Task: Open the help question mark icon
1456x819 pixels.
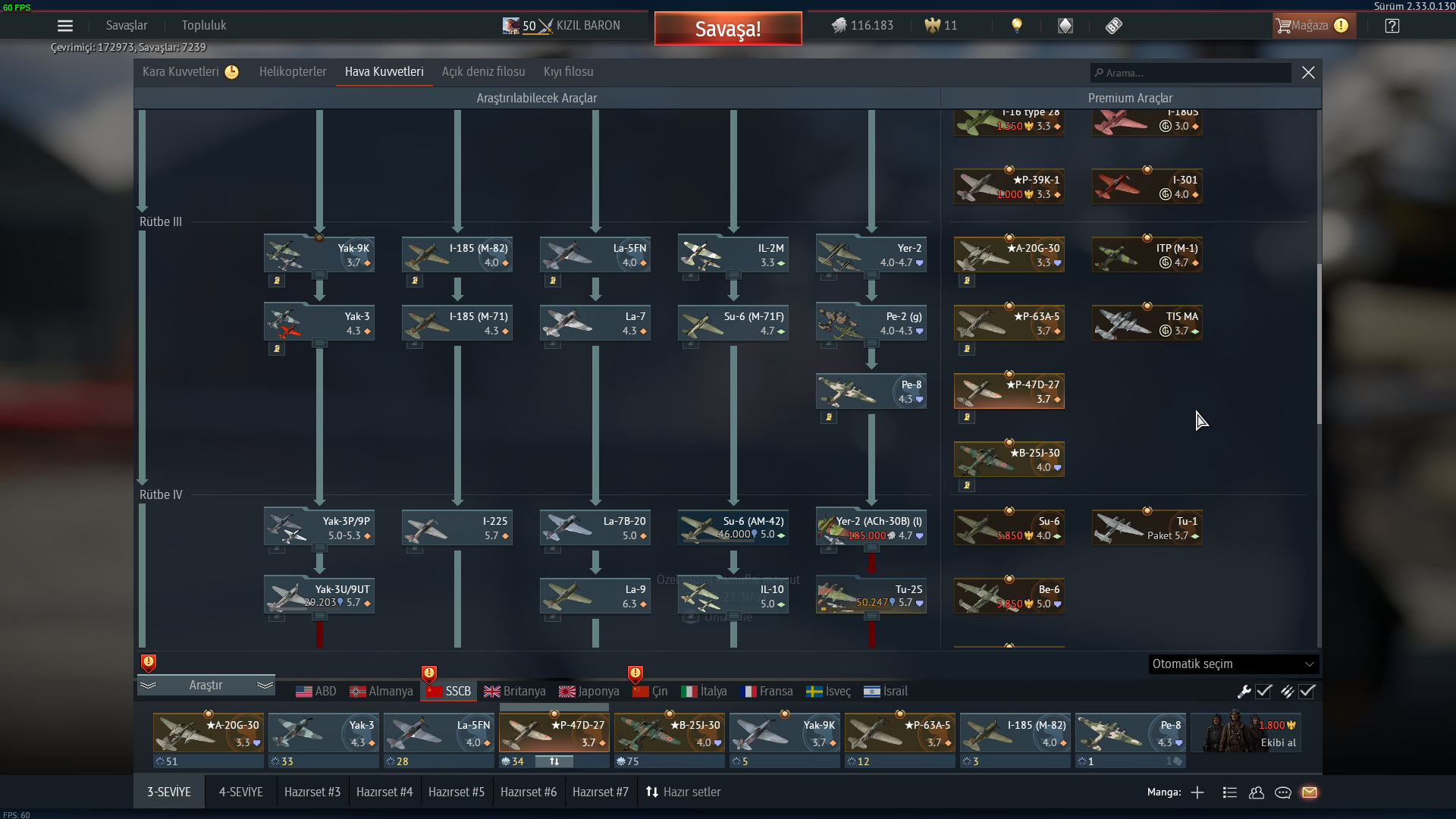Action: click(x=1392, y=26)
